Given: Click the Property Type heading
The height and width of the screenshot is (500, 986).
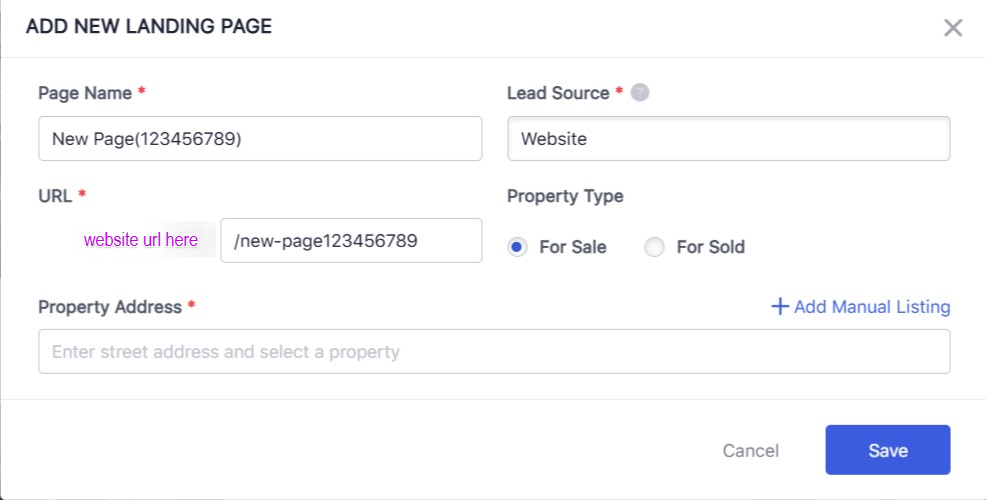Looking at the screenshot, I should [565, 196].
